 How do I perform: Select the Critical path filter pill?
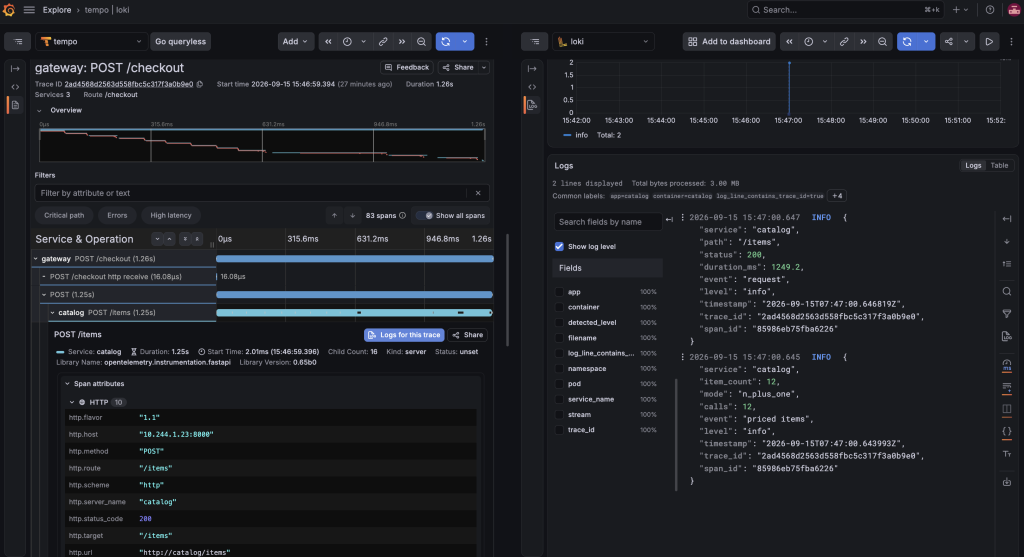tap(64, 215)
